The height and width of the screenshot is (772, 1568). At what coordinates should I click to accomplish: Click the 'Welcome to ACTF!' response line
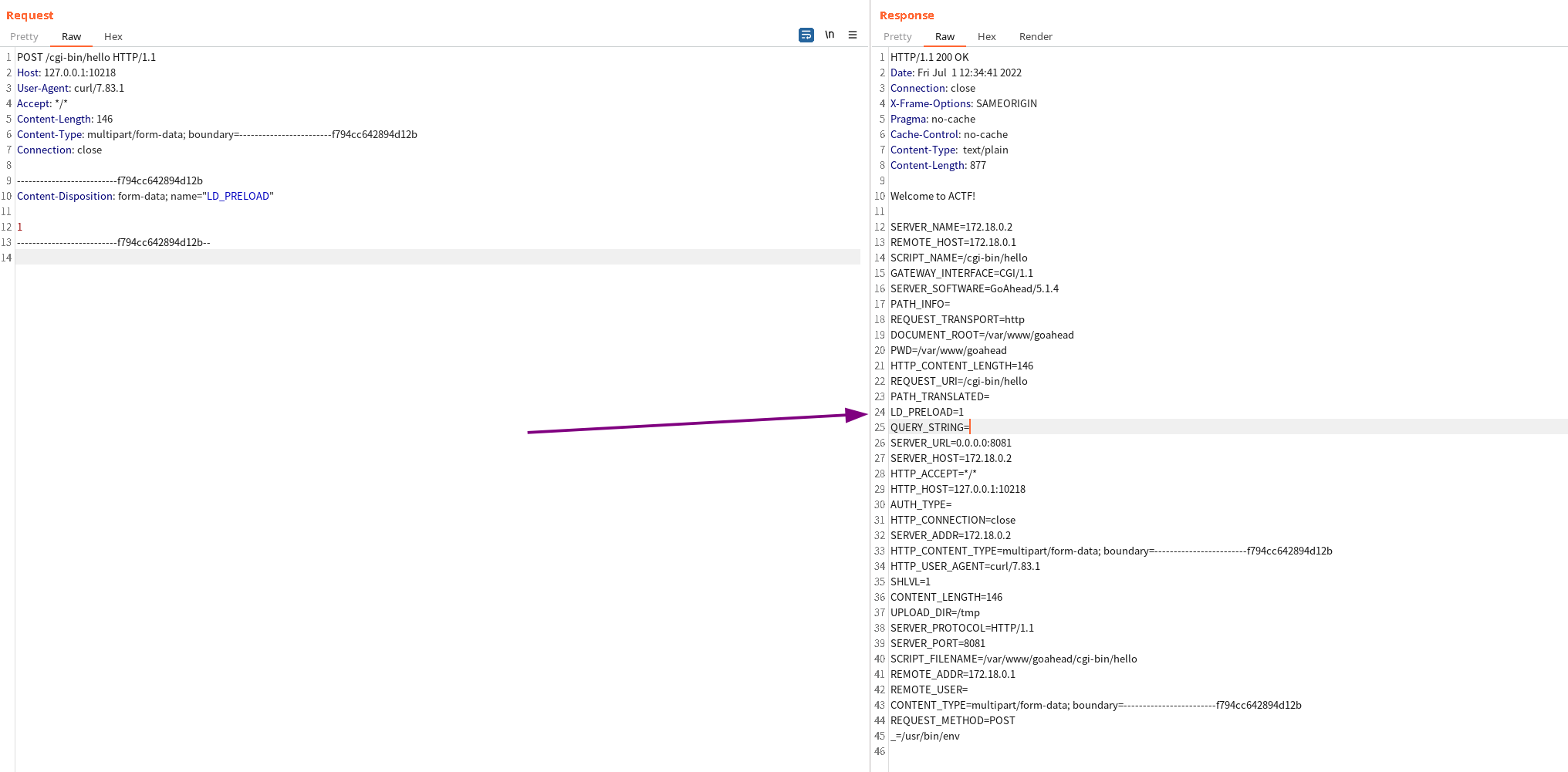[933, 196]
